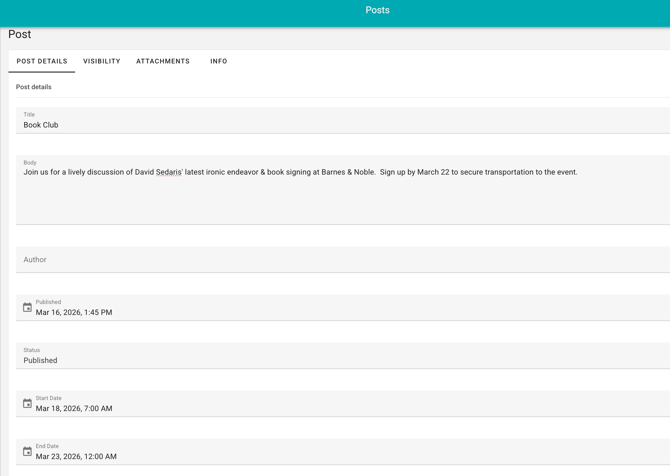This screenshot has width=670, height=476.
Task: Open the Visibility tab
Action: point(102,61)
